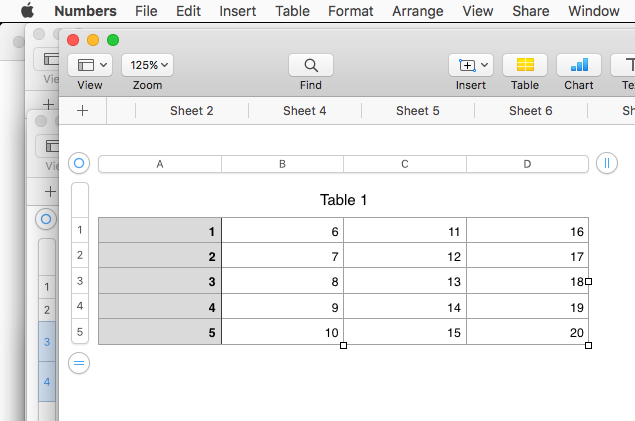This screenshot has height=421, width=635.
Task: Select the header cell containing bold 5
Action: click(x=160, y=332)
